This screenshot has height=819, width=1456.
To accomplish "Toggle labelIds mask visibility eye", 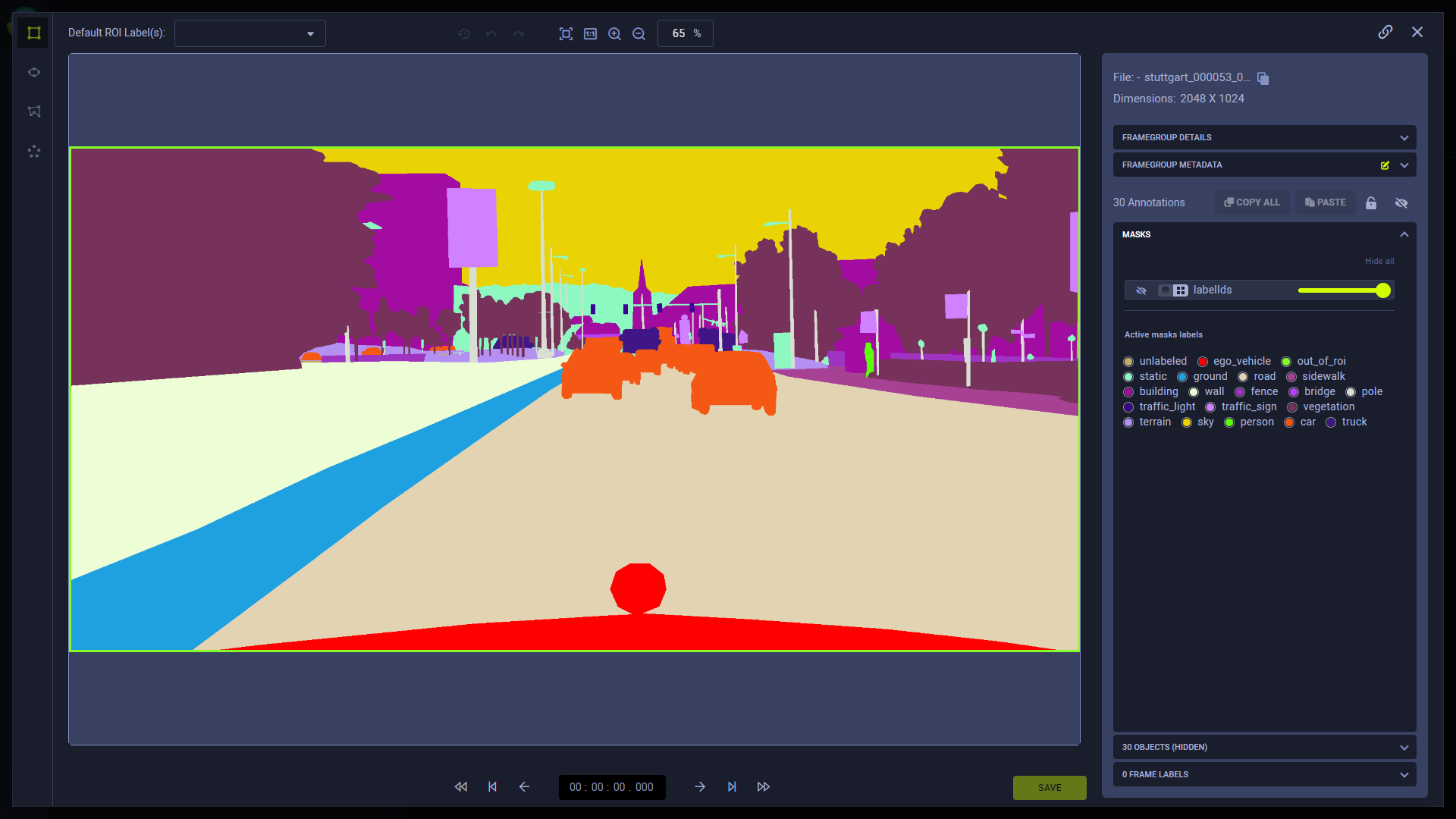I will click(1141, 290).
